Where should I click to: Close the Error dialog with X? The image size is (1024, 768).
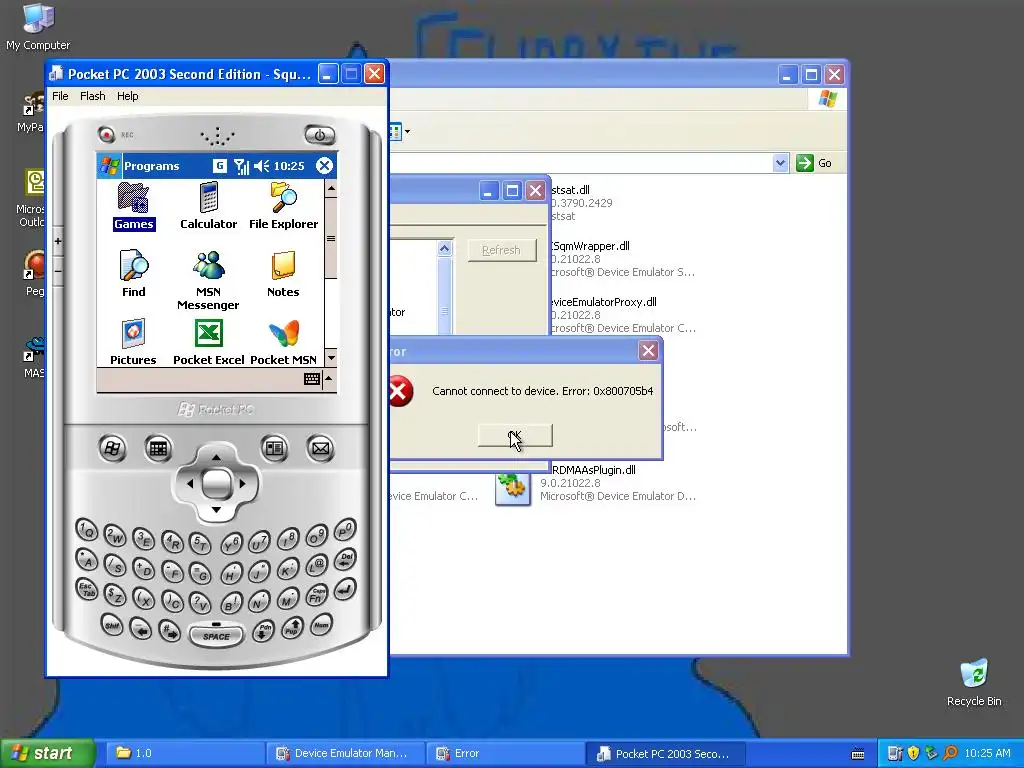(648, 351)
